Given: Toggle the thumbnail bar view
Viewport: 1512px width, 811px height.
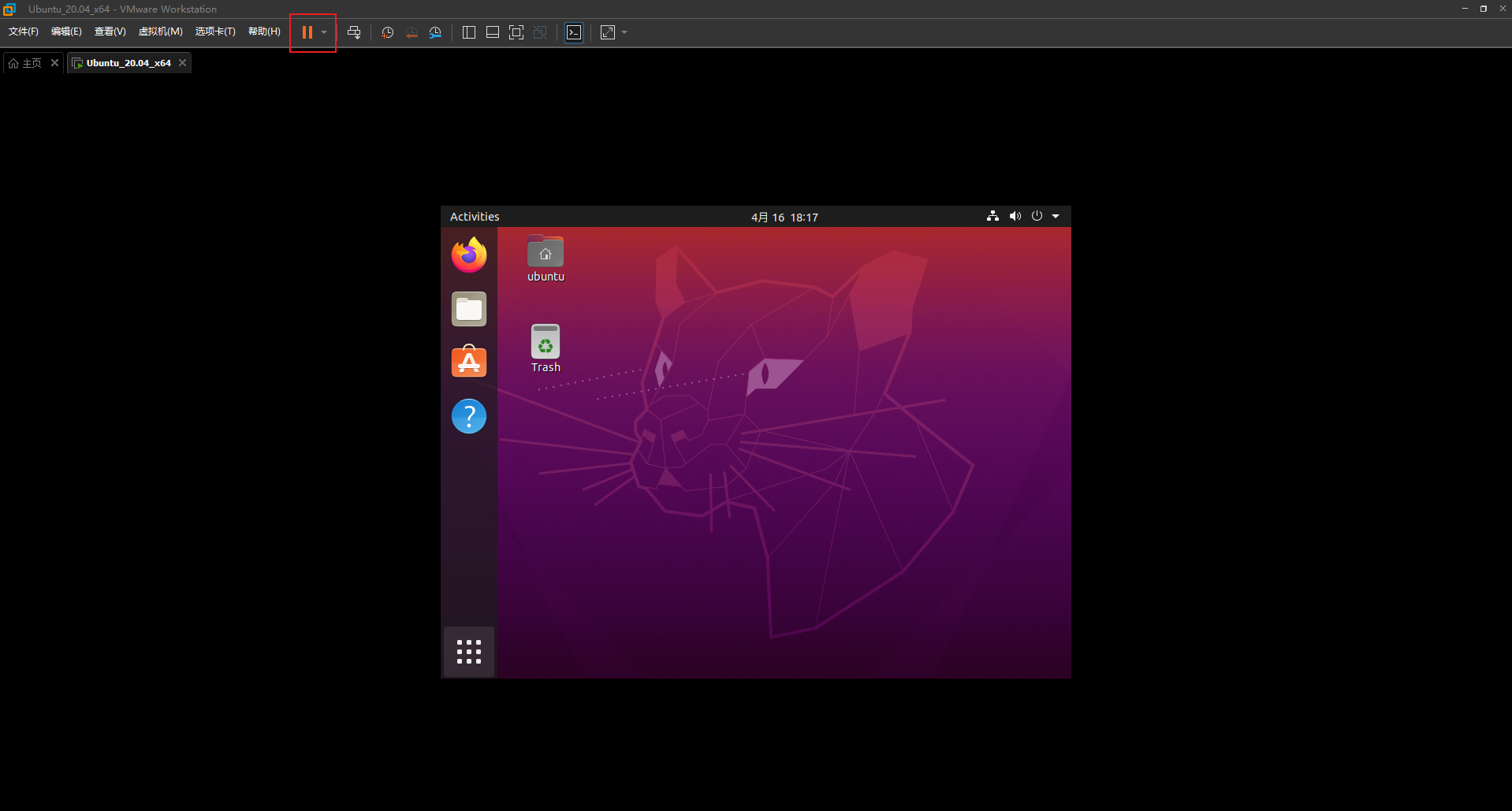Looking at the screenshot, I should click(493, 32).
